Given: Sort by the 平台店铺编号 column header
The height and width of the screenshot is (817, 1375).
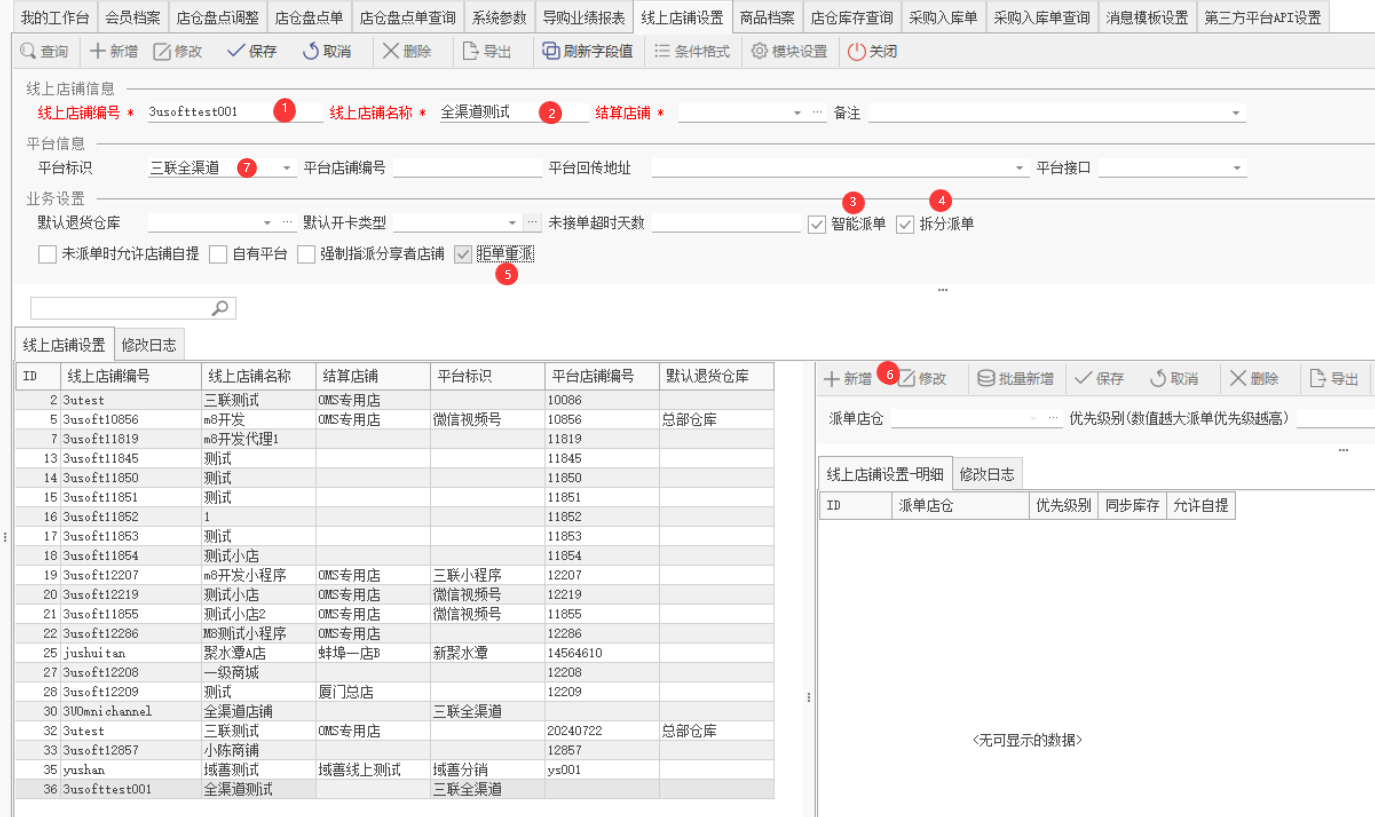Looking at the screenshot, I should point(602,376).
